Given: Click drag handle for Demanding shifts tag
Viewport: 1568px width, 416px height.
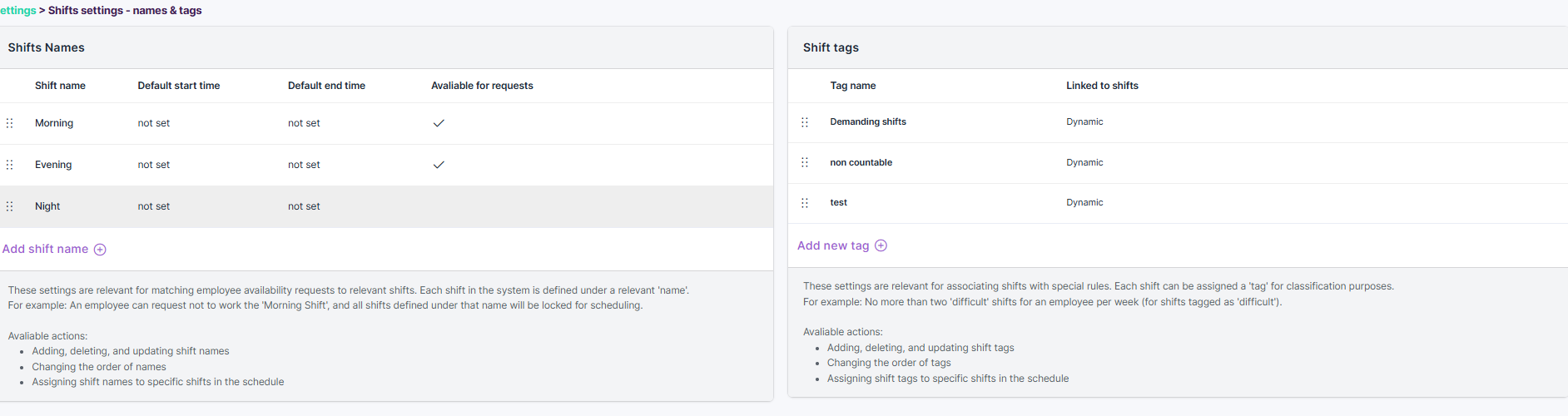Looking at the screenshot, I should click(x=805, y=122).
